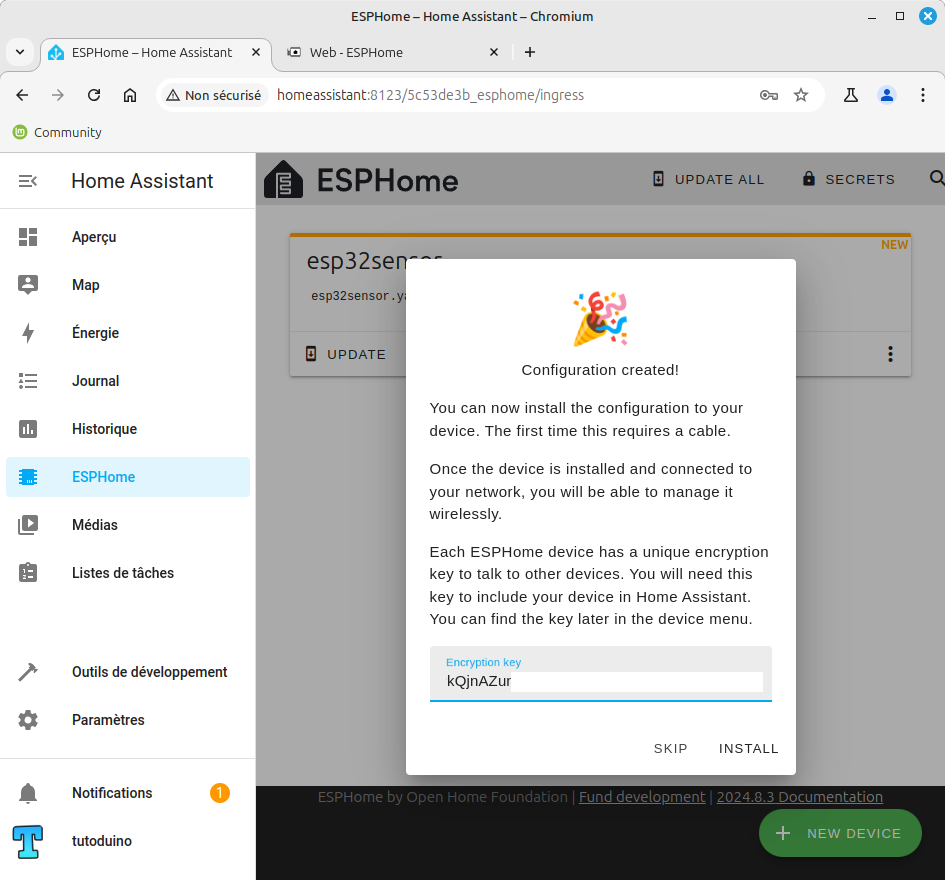Click the browser address bar URL

(430, 95)
